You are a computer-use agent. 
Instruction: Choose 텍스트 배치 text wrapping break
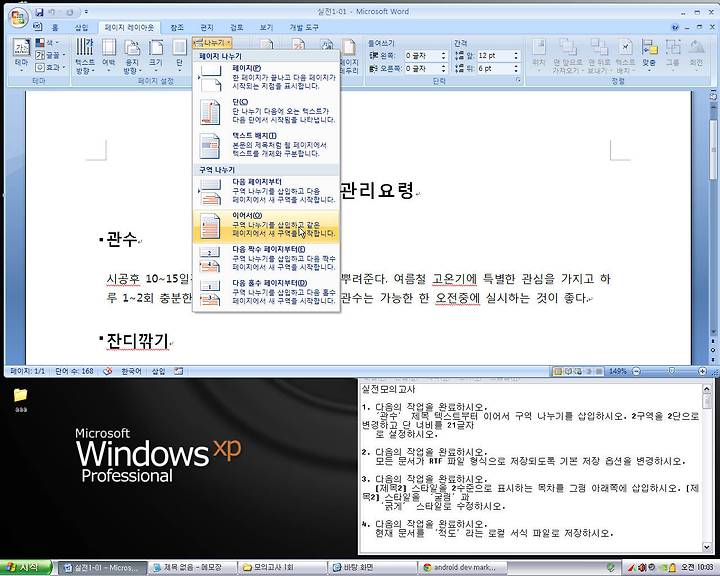coord(267,145)
